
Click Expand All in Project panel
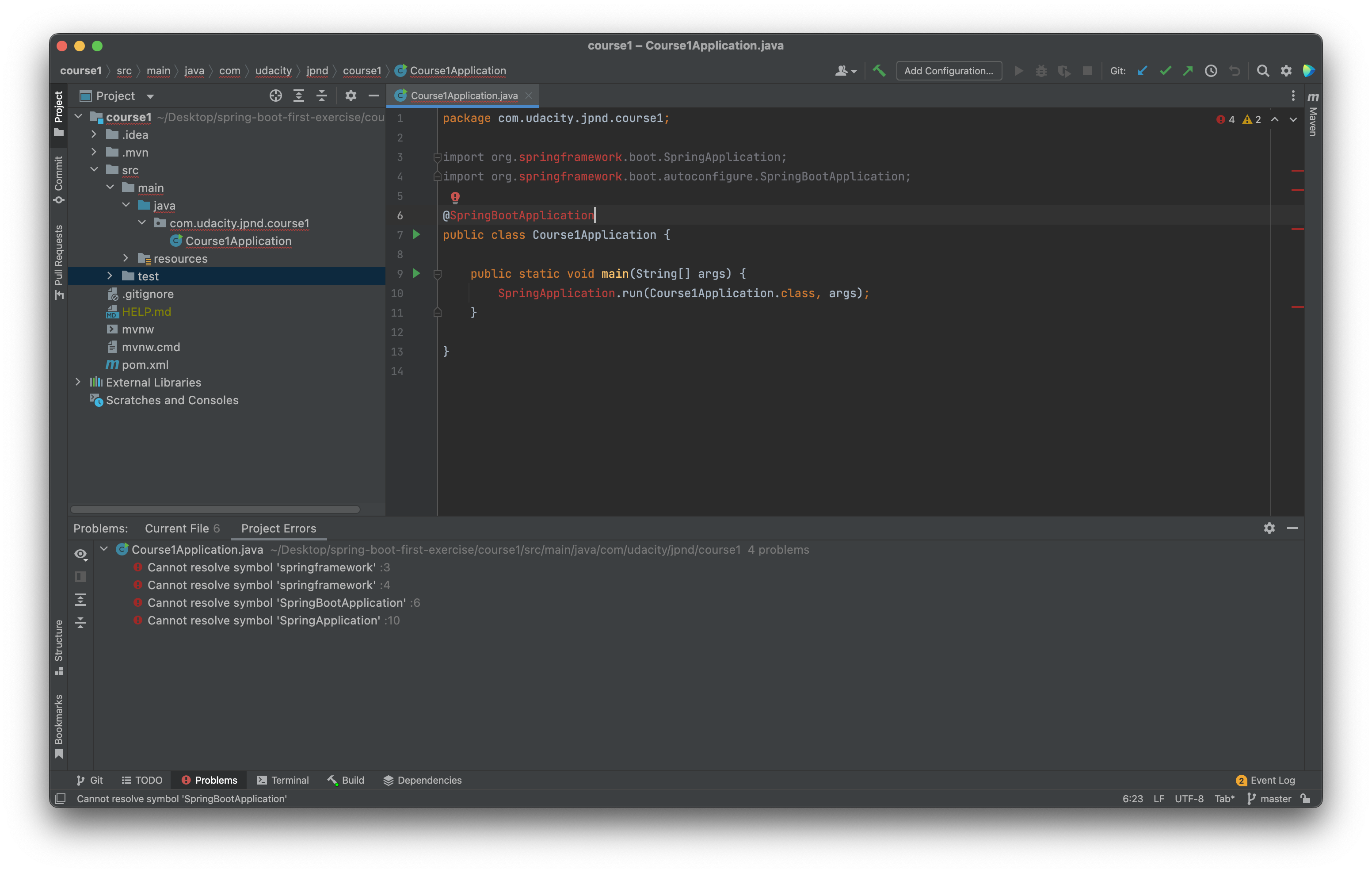298,96
